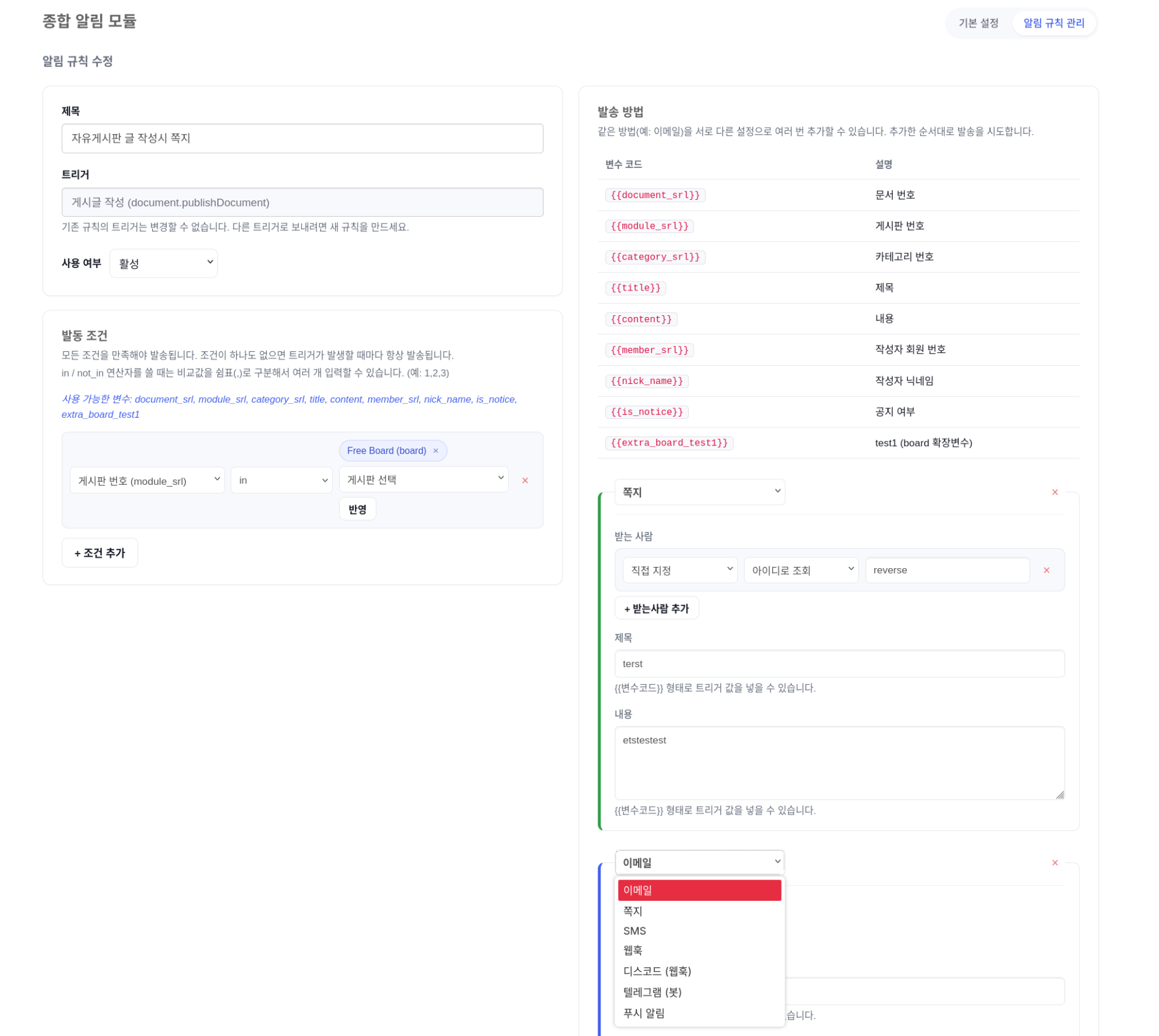Open 알림 규칙 관리 tab
The height and width of the screenshot is (1036, 1159).
click(1053, 23)
